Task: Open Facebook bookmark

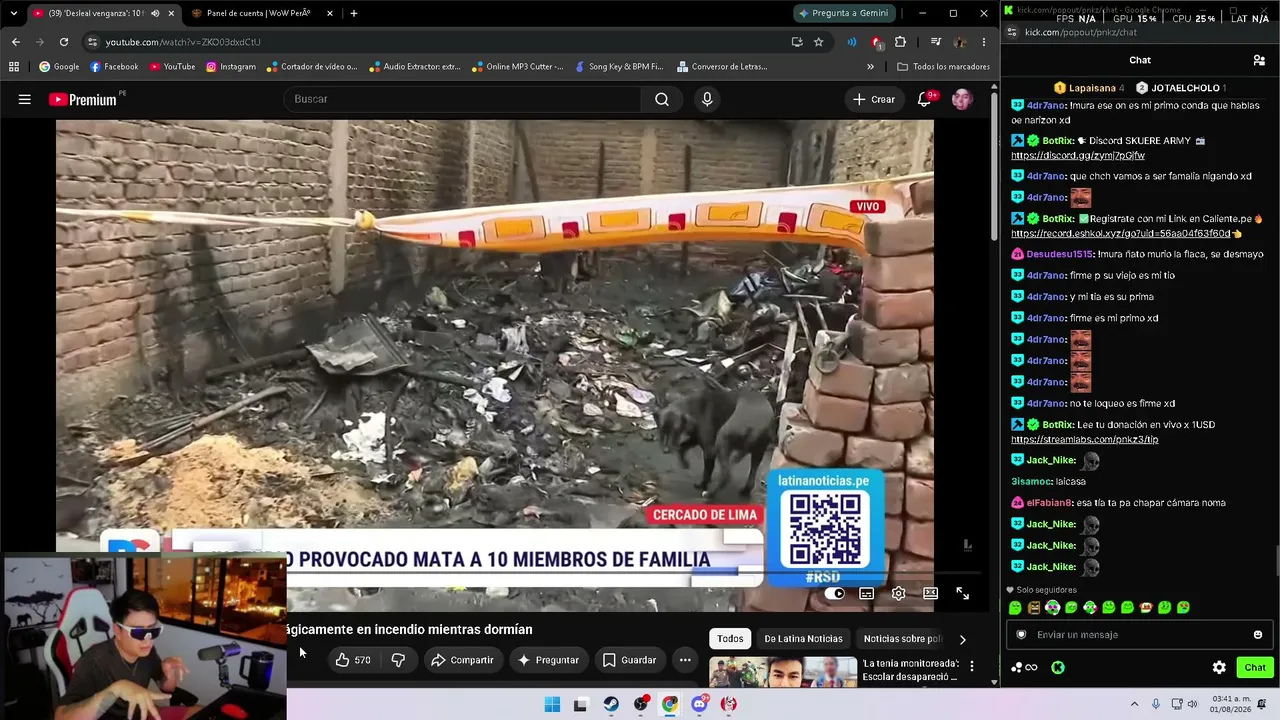Action: coord(114,67)
